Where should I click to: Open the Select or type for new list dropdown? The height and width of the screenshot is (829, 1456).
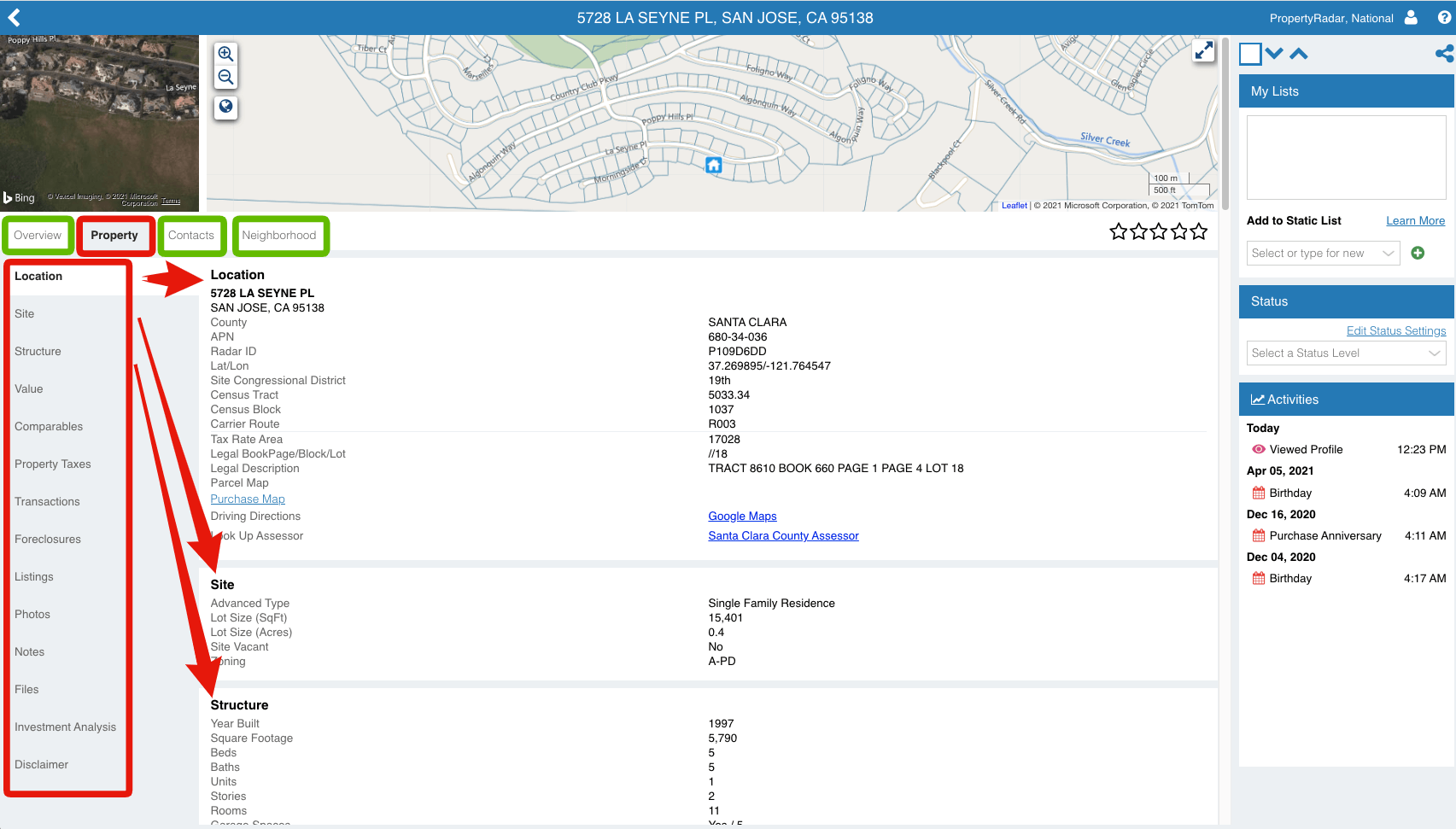[1323, 253]
